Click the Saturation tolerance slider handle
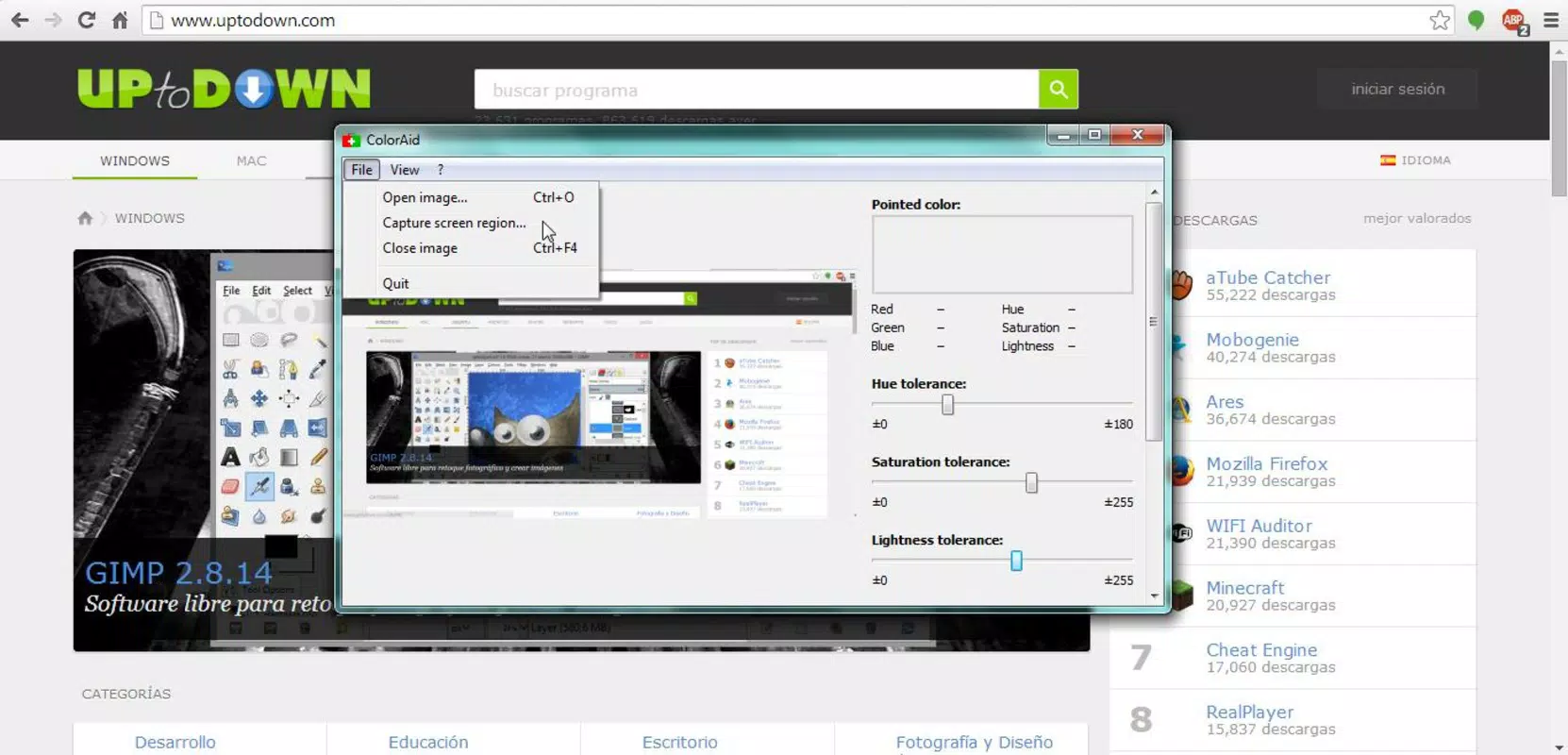1568x755 pixels. [x=1031, y=483]
